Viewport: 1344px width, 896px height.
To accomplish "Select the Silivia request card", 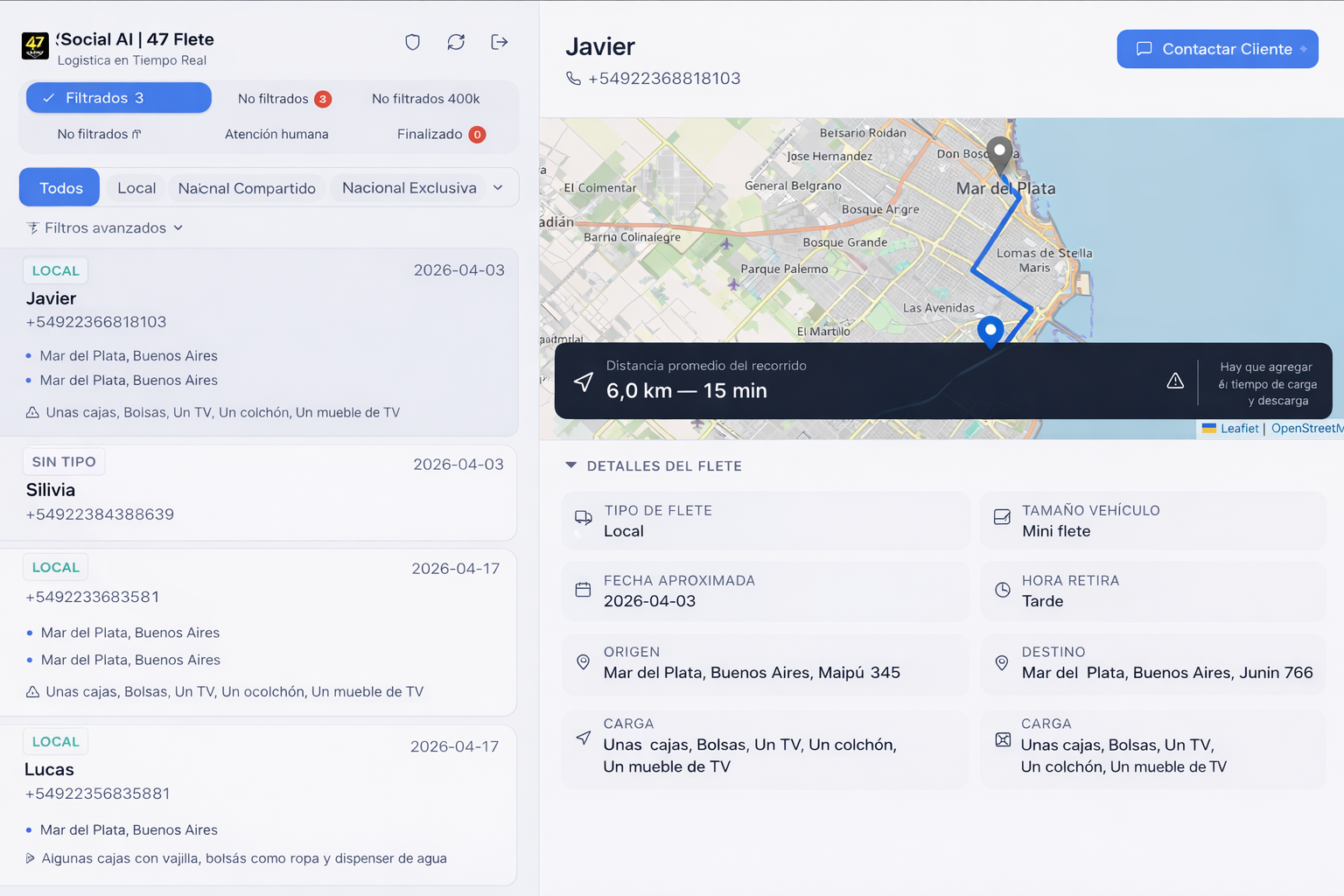I will tap(258, 492).
